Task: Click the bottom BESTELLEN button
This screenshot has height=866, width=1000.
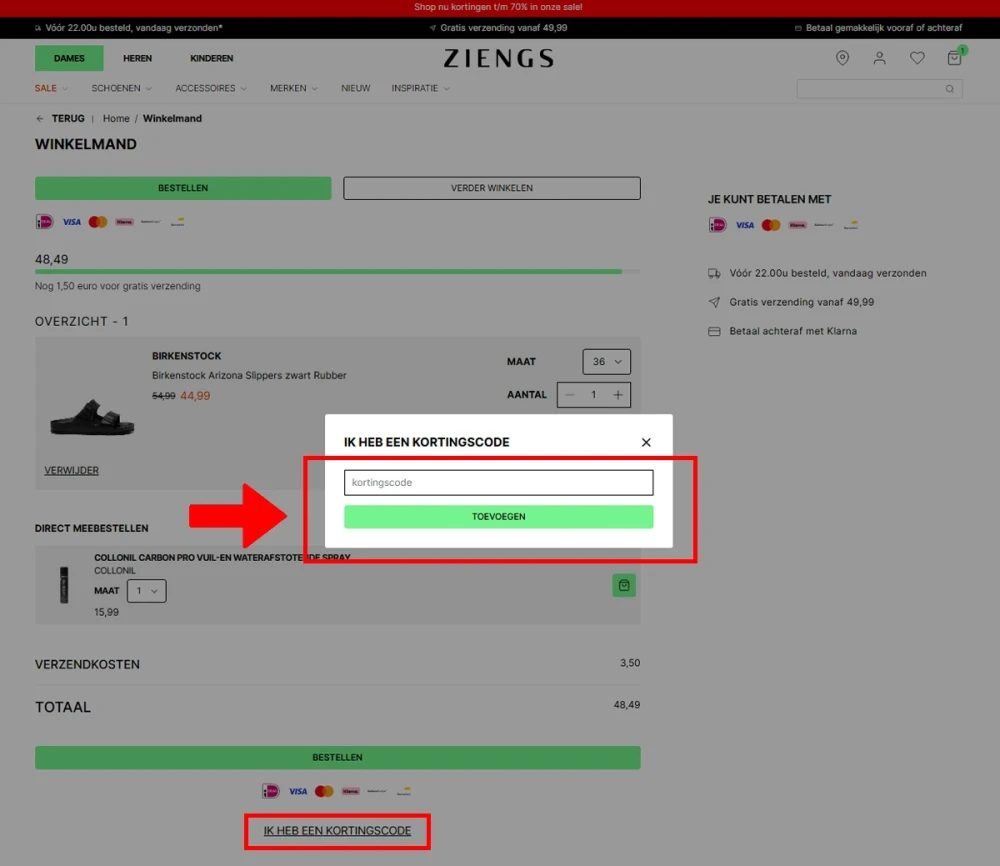Action: coord(337,758)
